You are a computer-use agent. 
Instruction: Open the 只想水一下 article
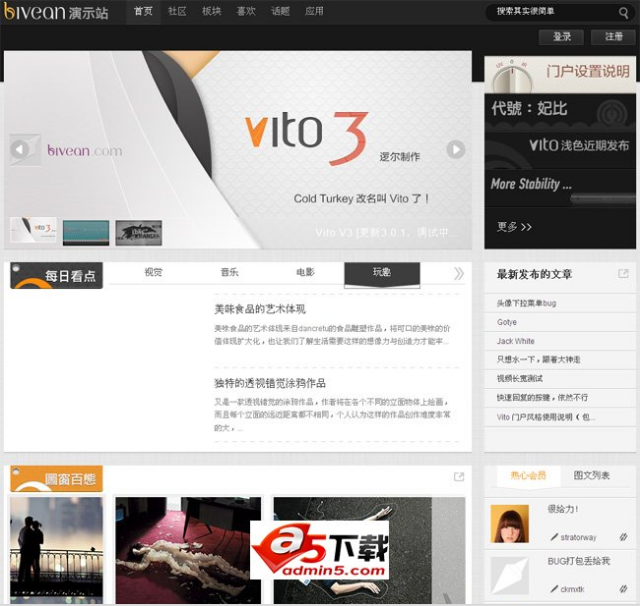coord(538,360)
